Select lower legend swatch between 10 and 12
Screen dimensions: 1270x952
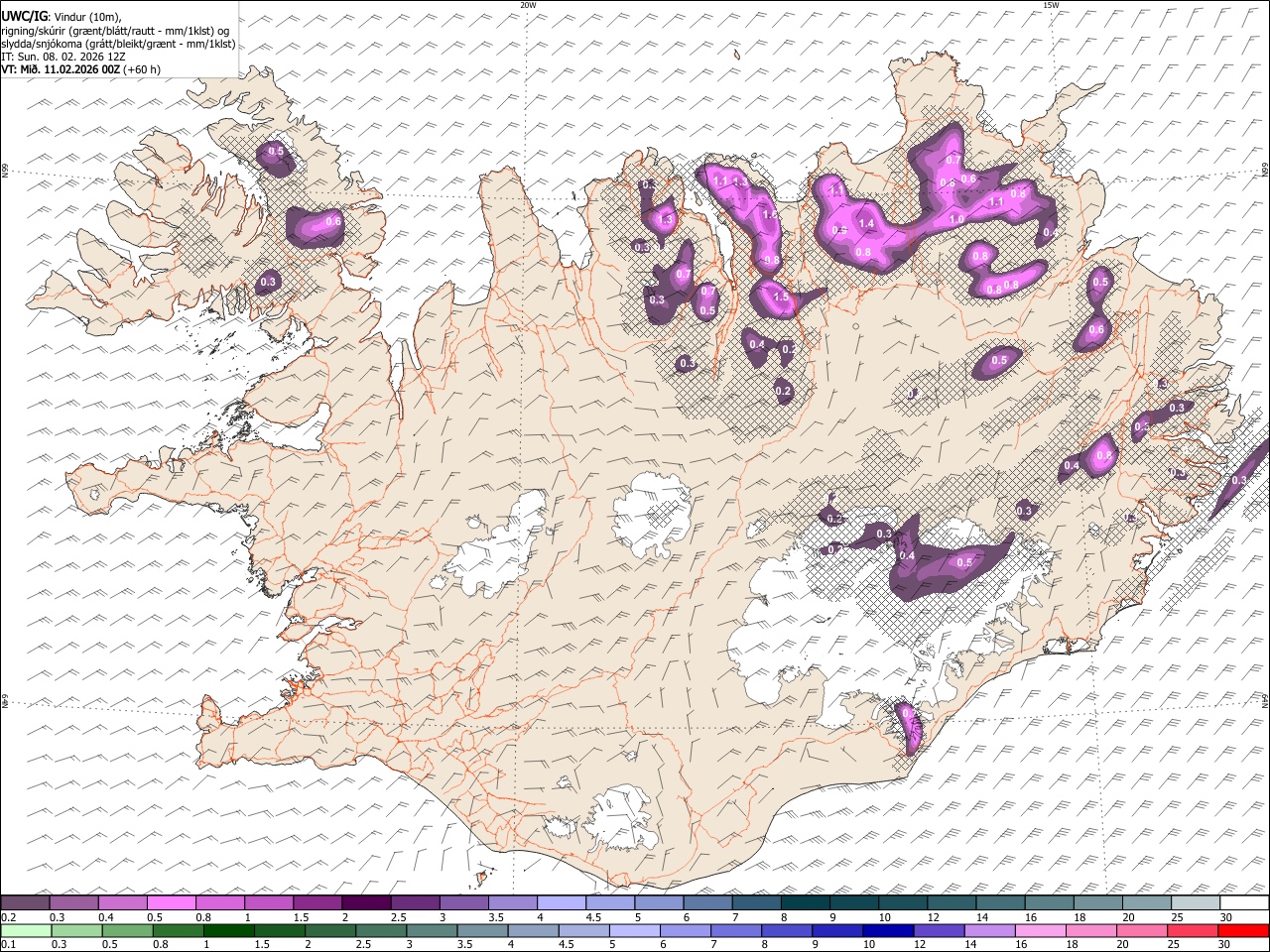[888, 930]
